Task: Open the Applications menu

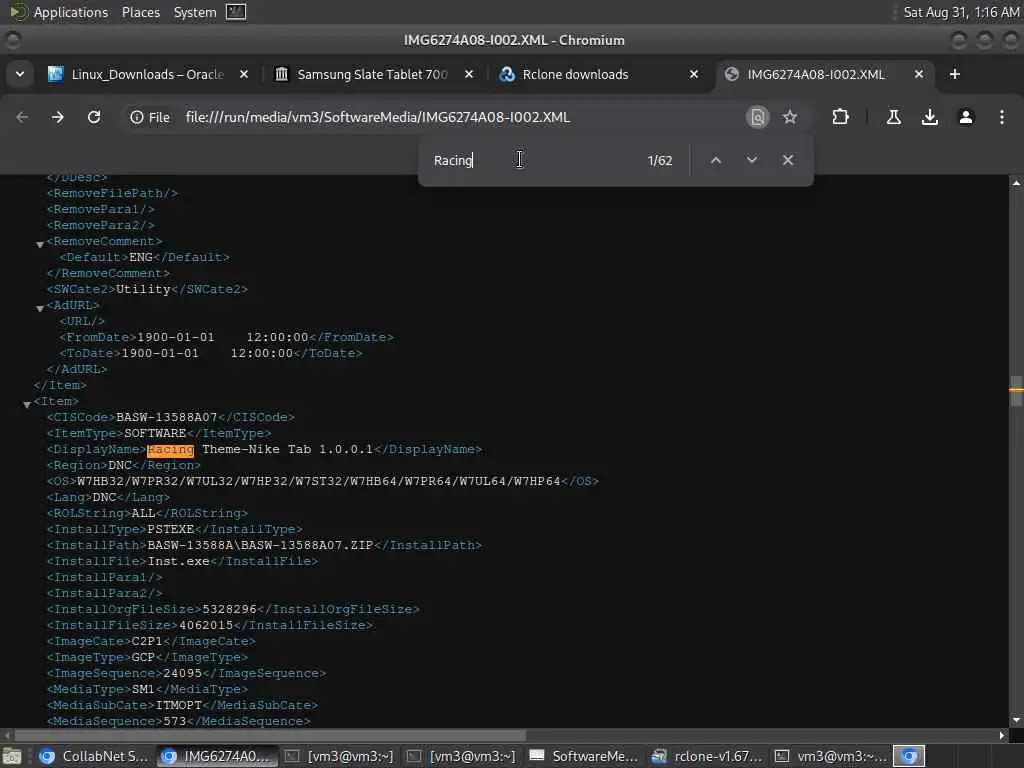Action: (71, 12)
